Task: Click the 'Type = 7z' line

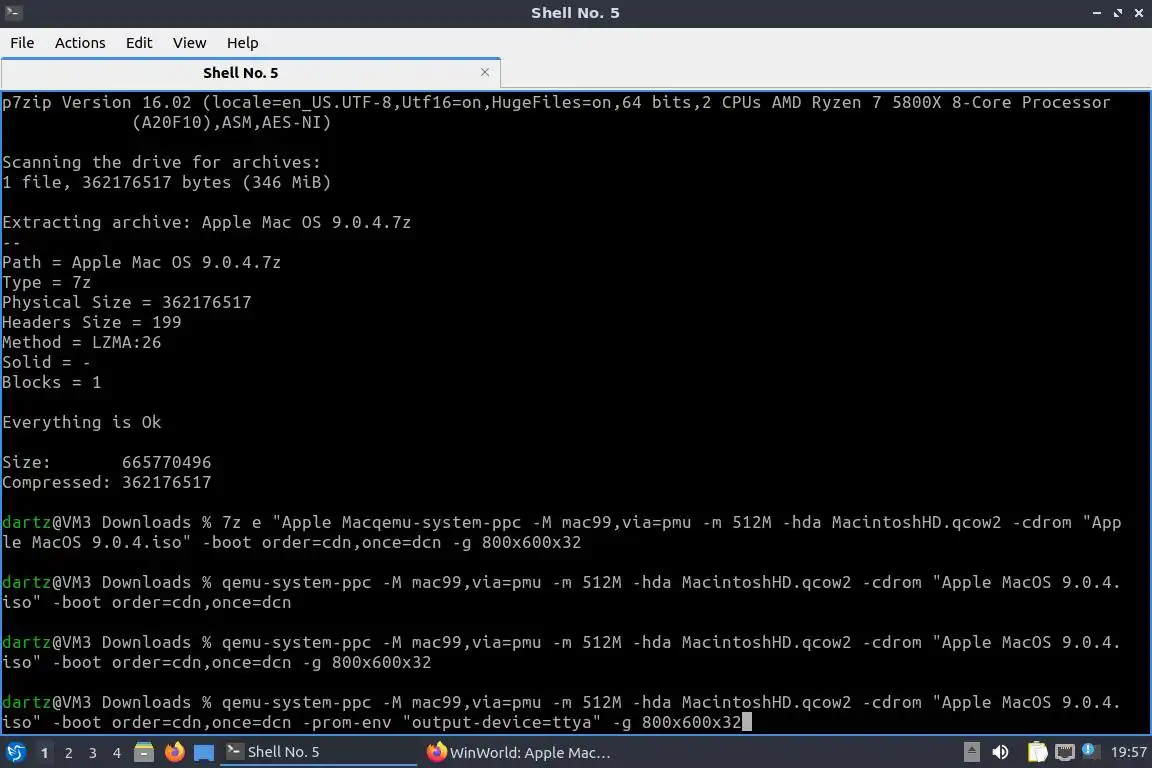Action: 46,282
